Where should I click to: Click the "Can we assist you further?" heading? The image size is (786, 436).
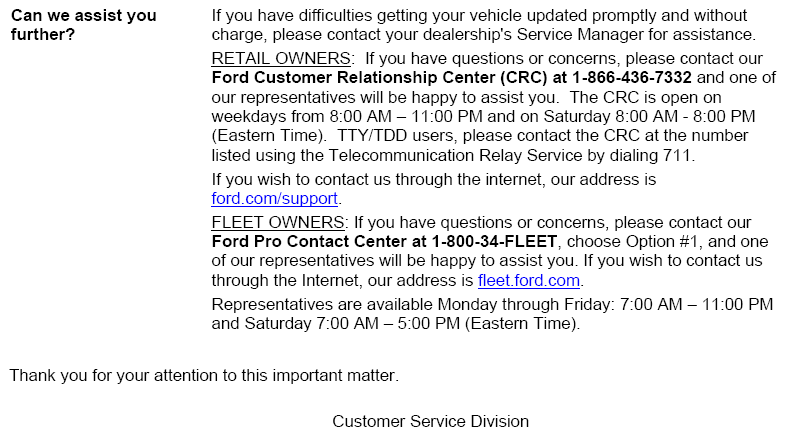84,25
